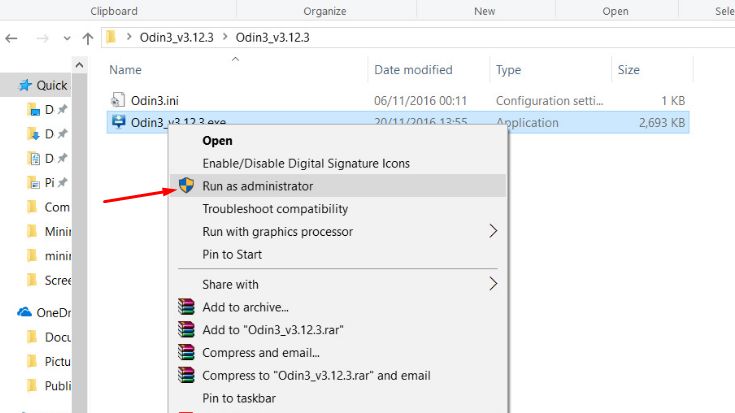The image size is (735, 413).
Task: Choose Troubleshoot compatibility from context menu
Action: click(275, 209)
